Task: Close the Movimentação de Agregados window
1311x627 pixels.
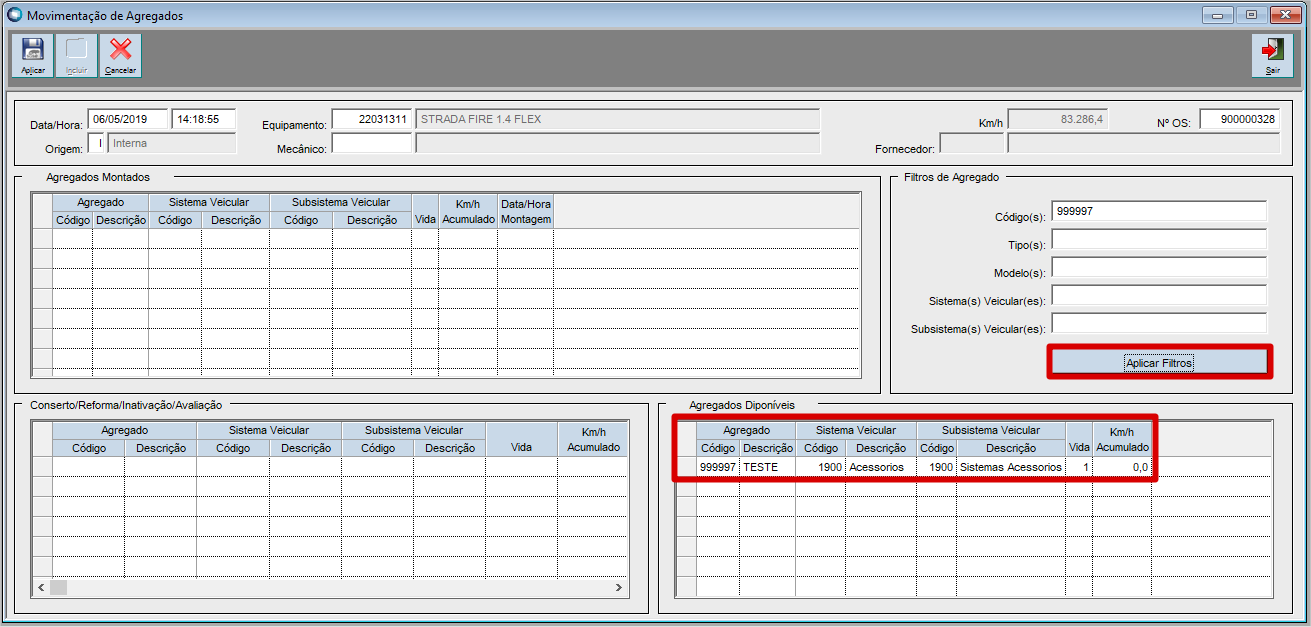Action: click(1284, 15)
